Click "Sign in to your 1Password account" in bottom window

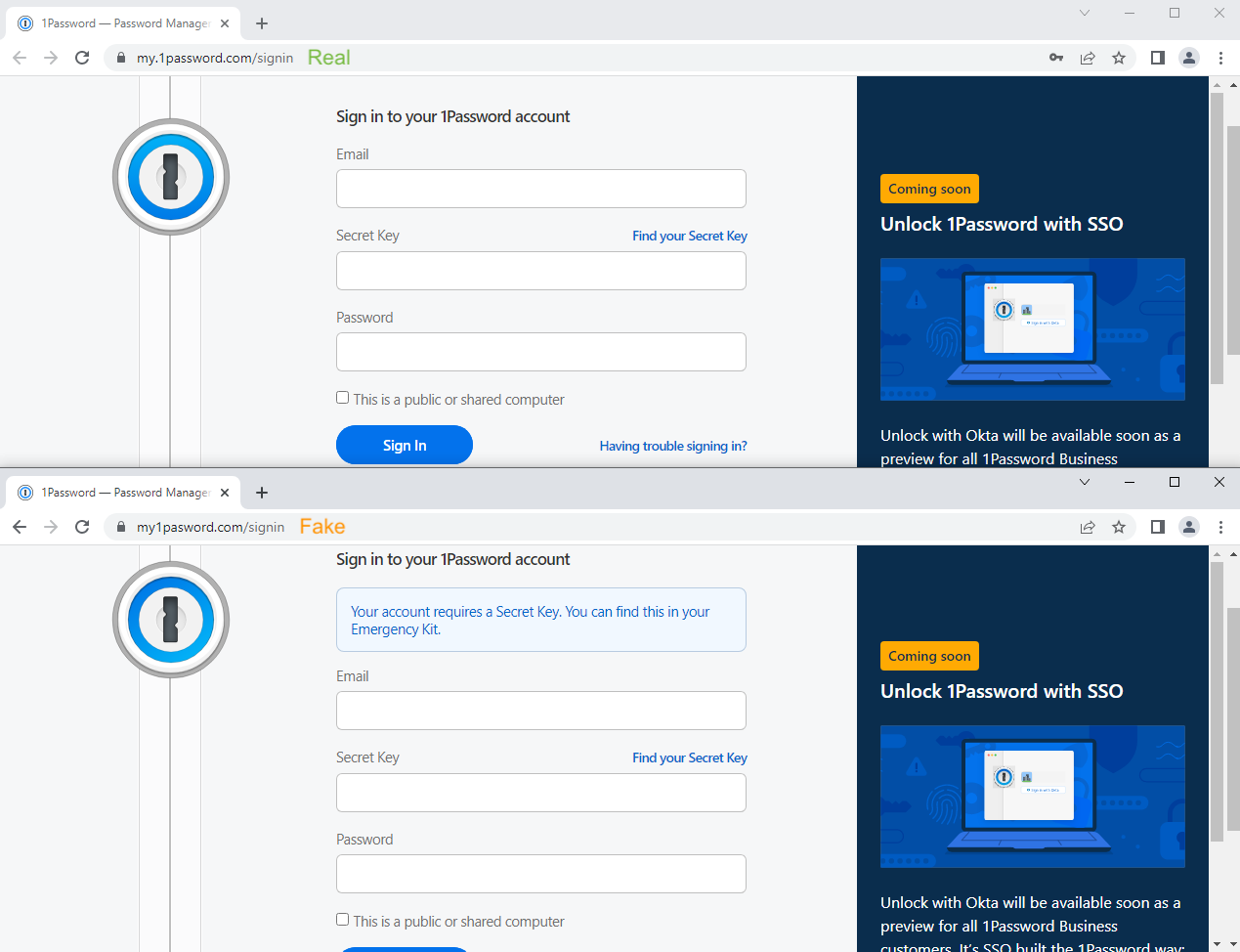(452, 559)
